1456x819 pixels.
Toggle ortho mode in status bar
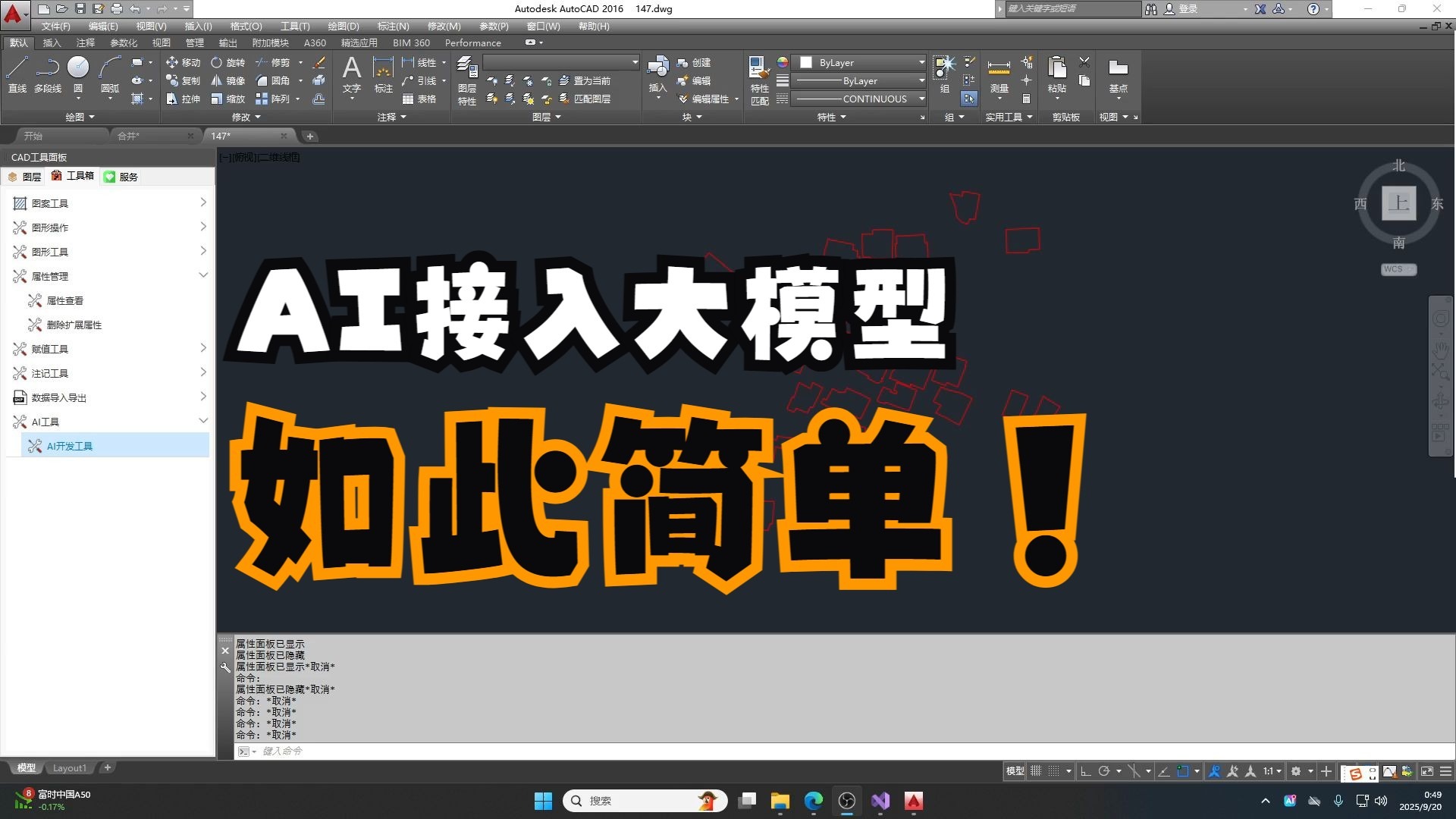click(x=1085, y=771)
